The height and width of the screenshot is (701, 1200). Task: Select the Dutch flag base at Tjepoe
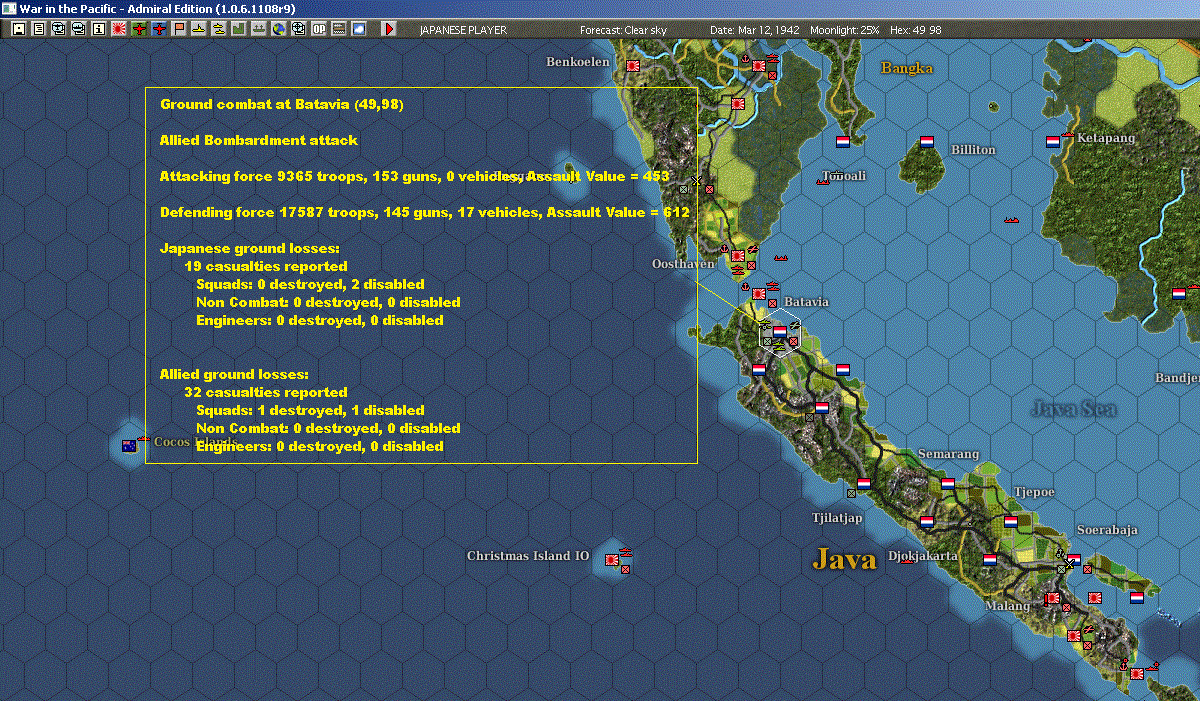tap(1010, 522)
